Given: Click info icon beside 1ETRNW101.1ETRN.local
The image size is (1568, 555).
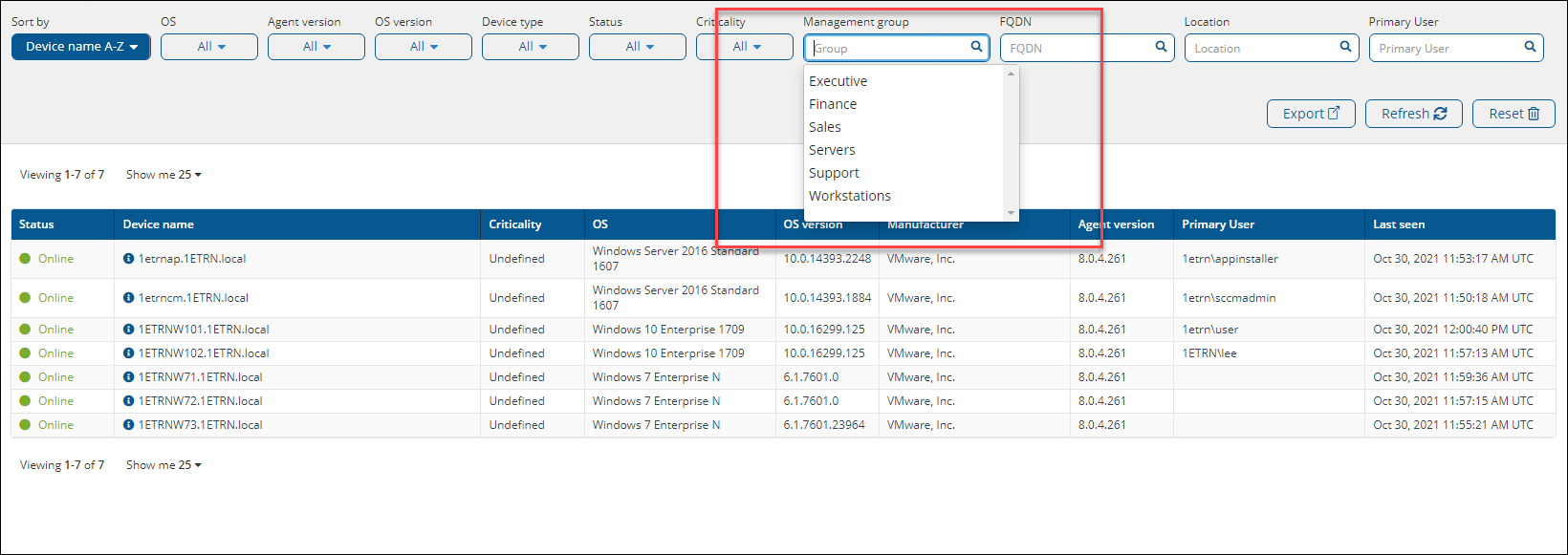Looking at the screenshot, I should click(128, 330).
